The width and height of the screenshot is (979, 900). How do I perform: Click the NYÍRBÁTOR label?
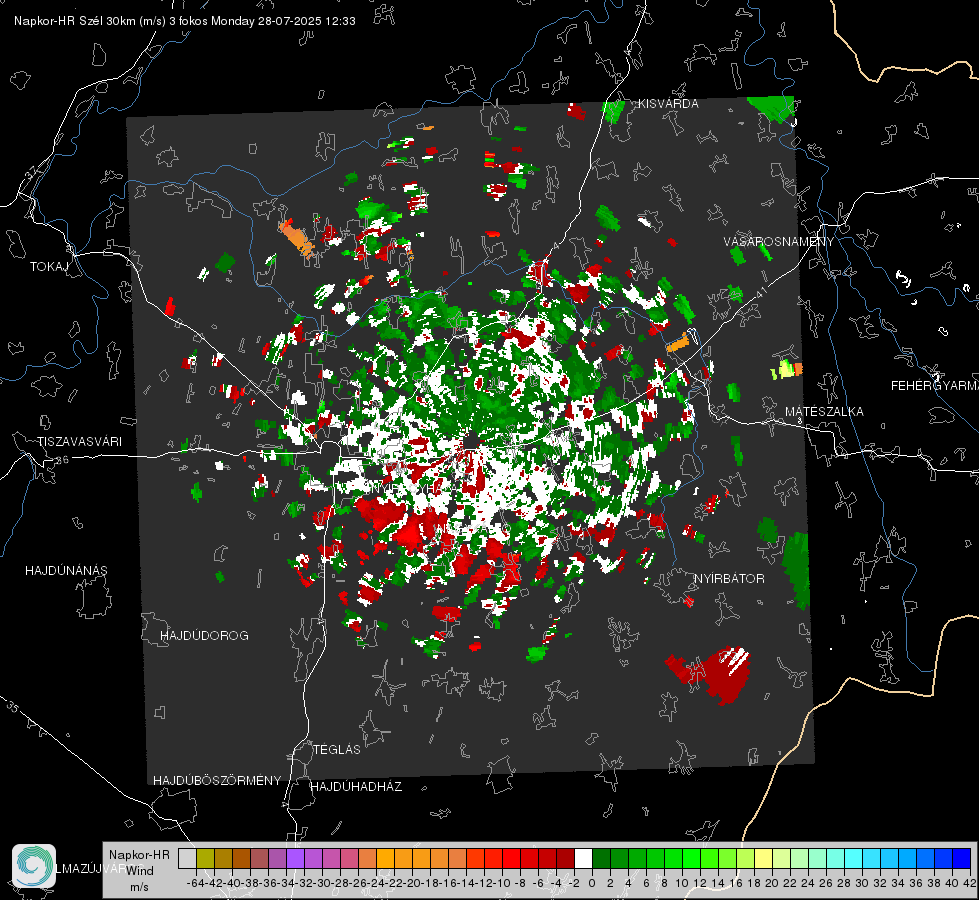click(729, 578)
